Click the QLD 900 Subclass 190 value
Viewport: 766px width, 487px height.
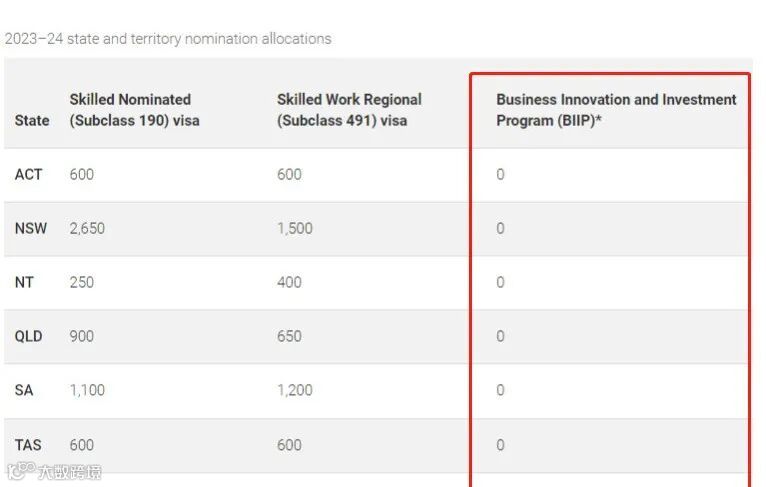(82, 336)
